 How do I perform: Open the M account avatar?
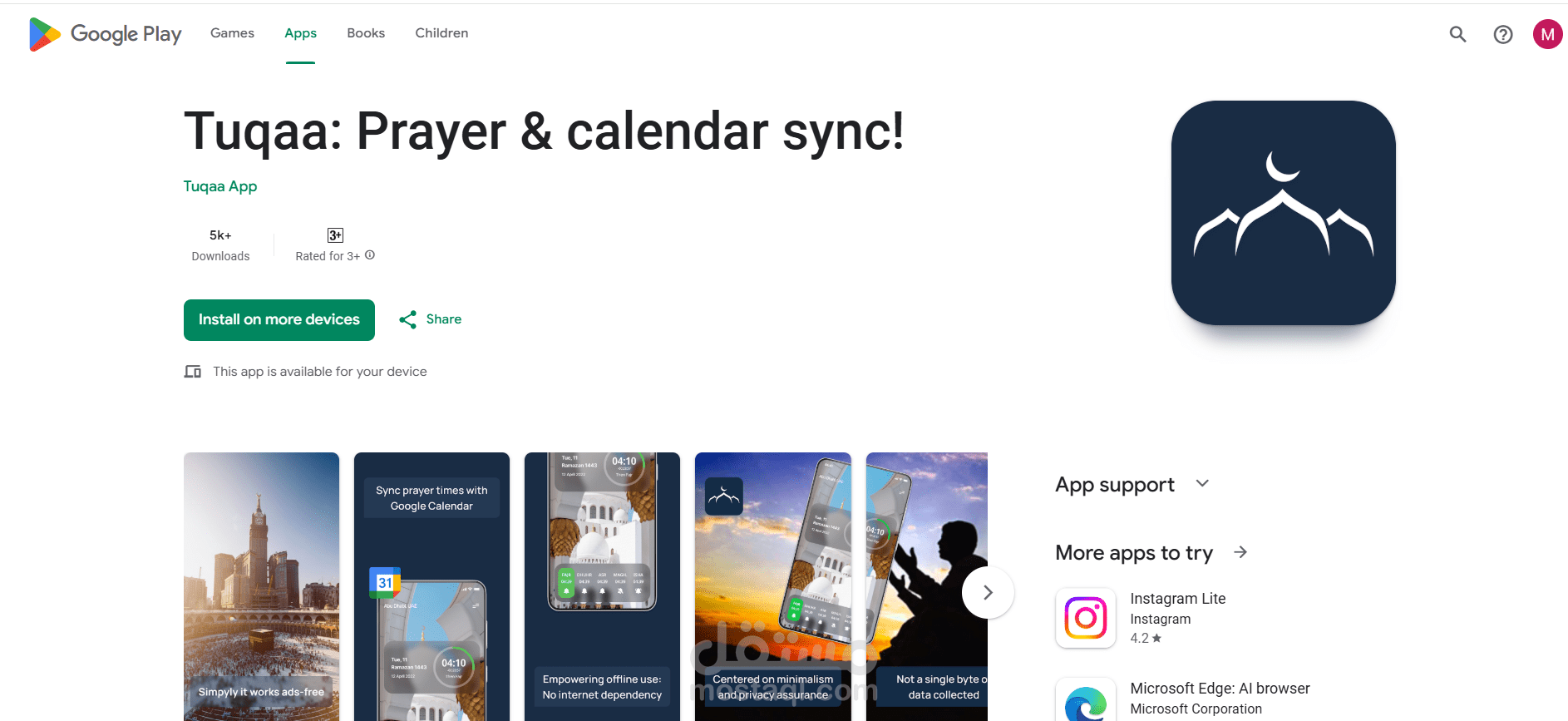(1547, 34)
